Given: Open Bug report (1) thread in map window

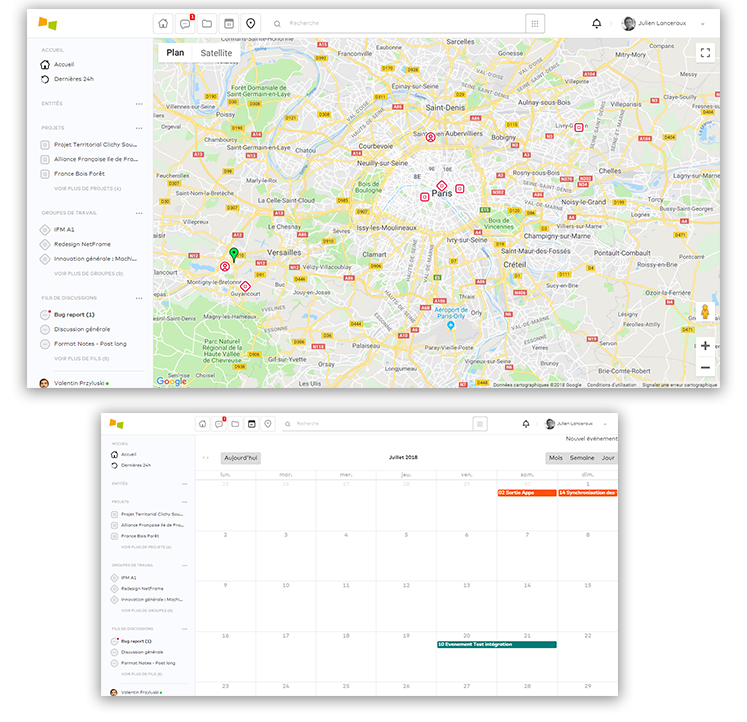Looking at the screenshot, I should click(x=68, y=315).
